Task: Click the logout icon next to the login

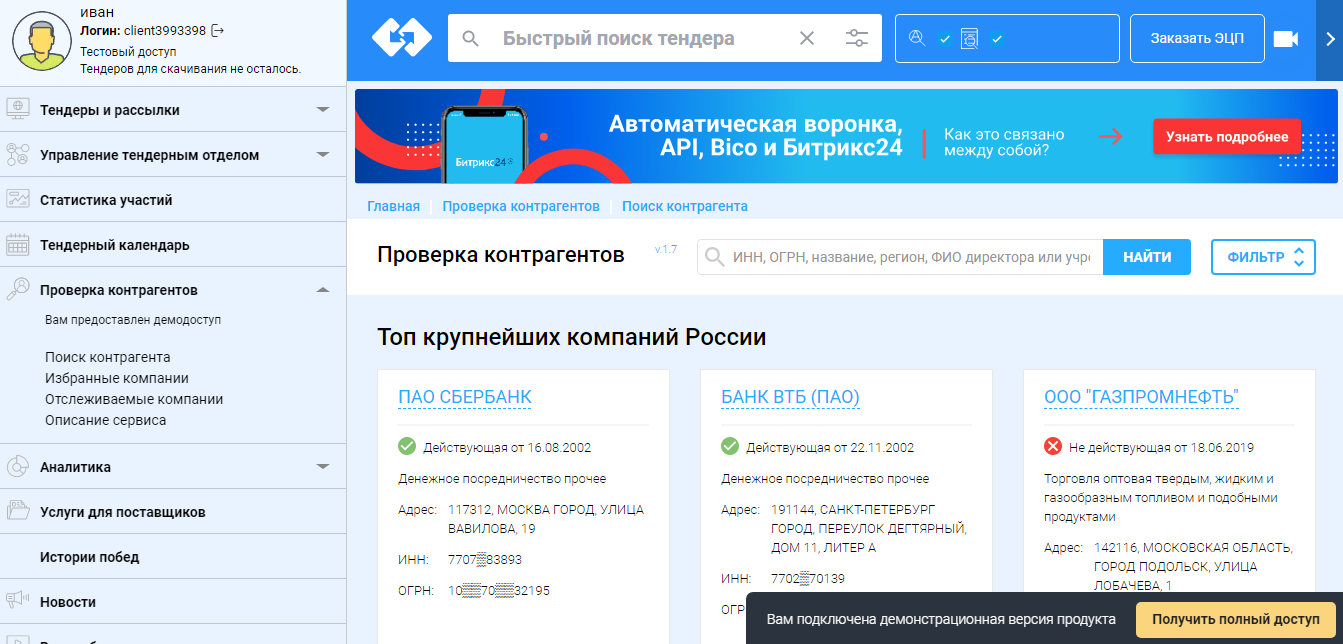Action: (218, 31)
